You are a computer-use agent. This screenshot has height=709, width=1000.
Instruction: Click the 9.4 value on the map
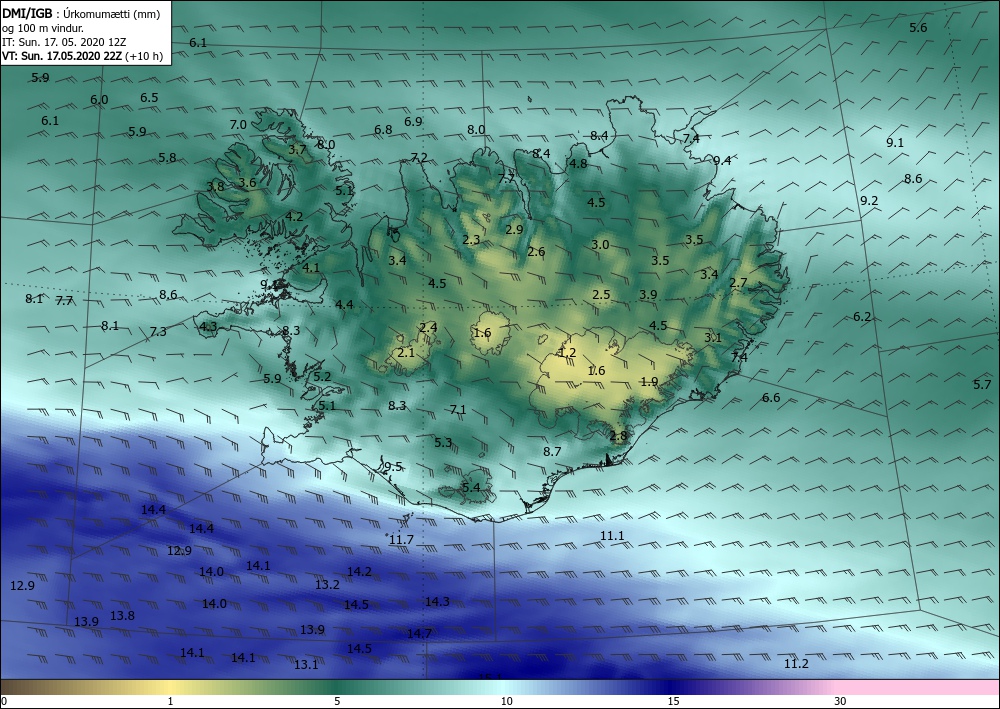click(x=721, y=161)
